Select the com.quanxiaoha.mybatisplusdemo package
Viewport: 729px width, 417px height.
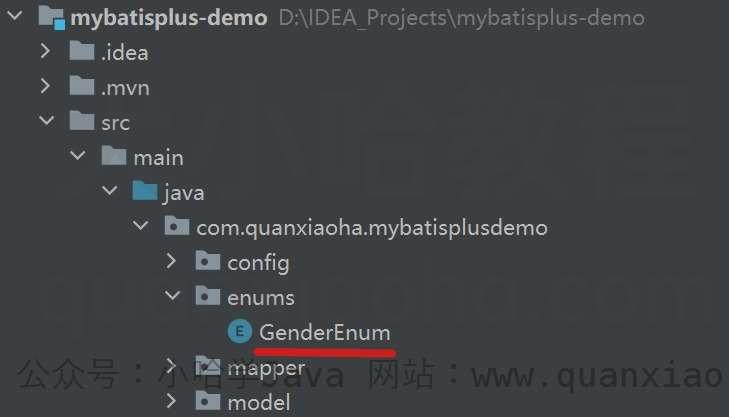pyautogui.click(x=371, y=228)
